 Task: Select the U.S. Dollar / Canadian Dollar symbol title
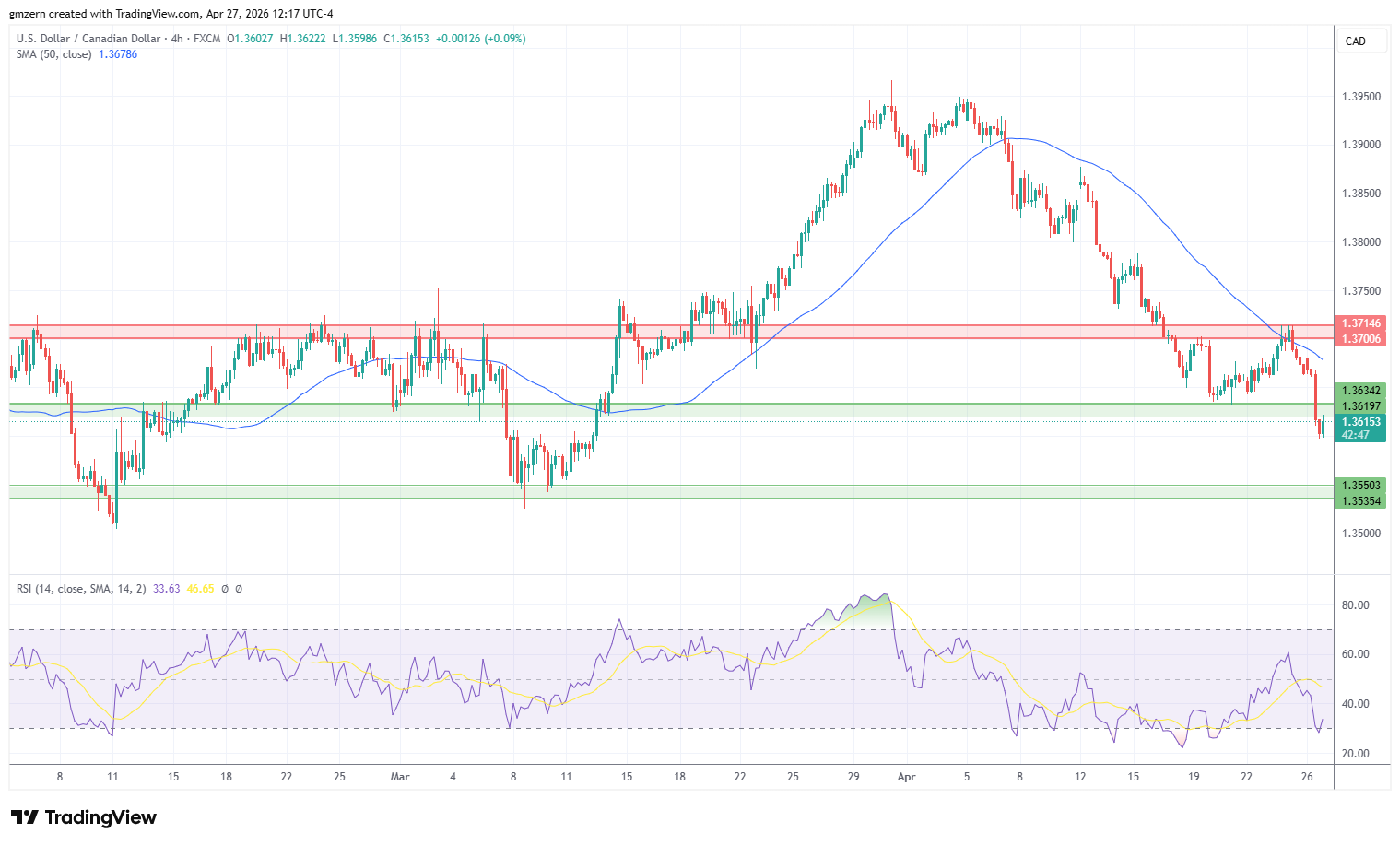[x=88, y=39]
